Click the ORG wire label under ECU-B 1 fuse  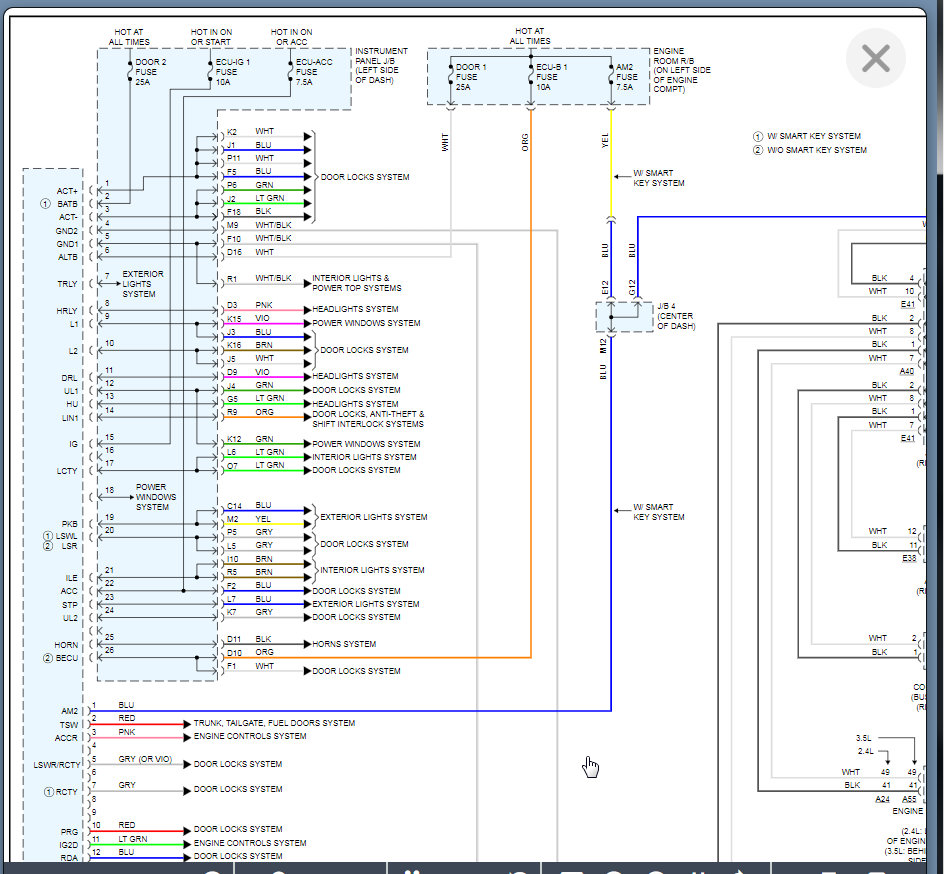tap(525, 143)
